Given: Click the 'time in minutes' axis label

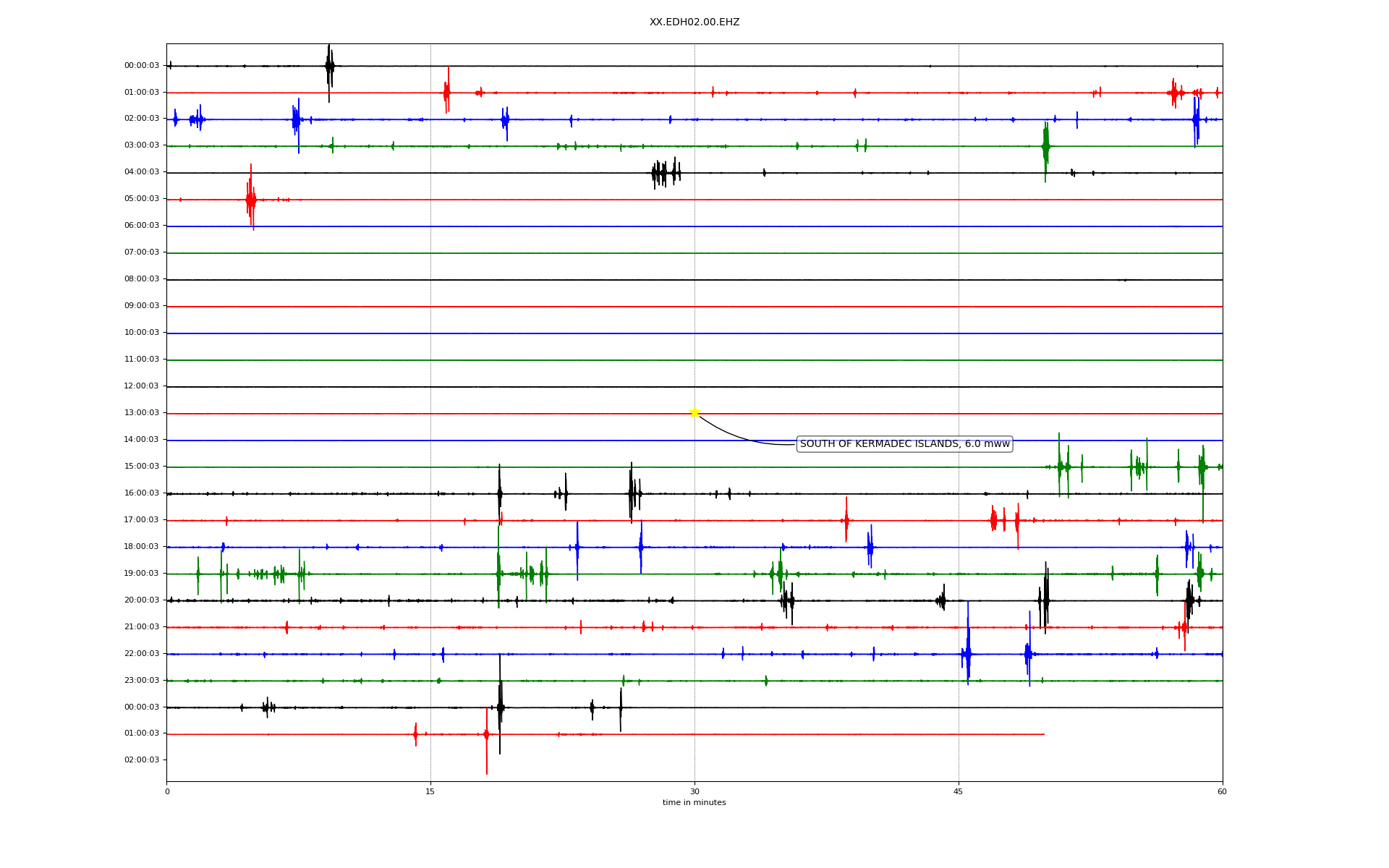Looking at the screenshot, I should pos(694,803).
